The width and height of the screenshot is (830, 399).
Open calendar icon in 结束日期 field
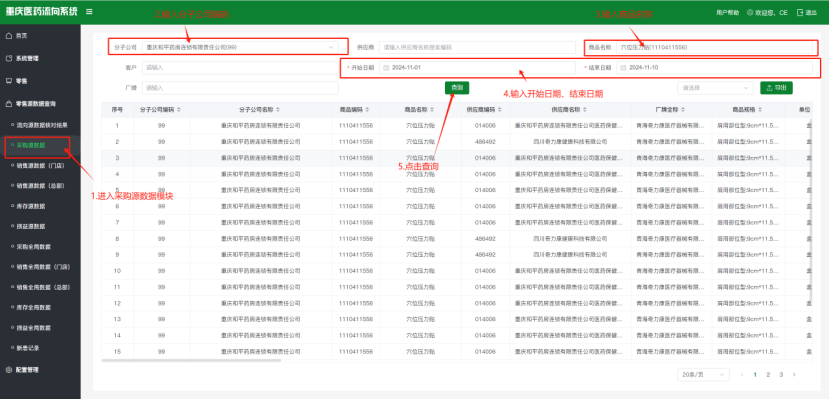623,68
